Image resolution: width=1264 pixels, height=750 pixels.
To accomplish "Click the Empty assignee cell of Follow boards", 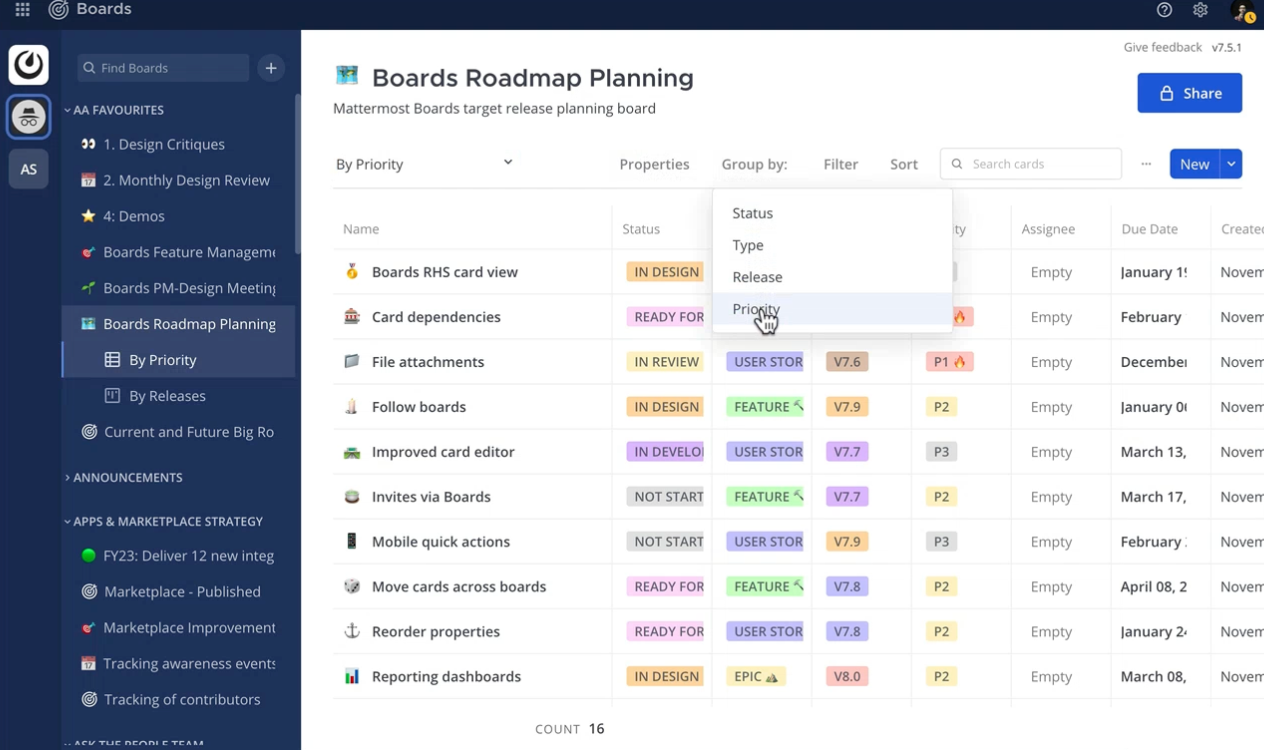I will [x=1051, y=407].
